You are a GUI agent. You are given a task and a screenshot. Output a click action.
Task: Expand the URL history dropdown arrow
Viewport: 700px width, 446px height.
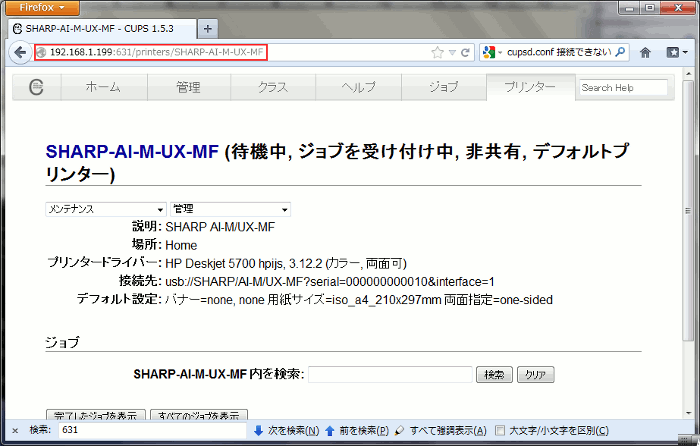coord(451,52)
